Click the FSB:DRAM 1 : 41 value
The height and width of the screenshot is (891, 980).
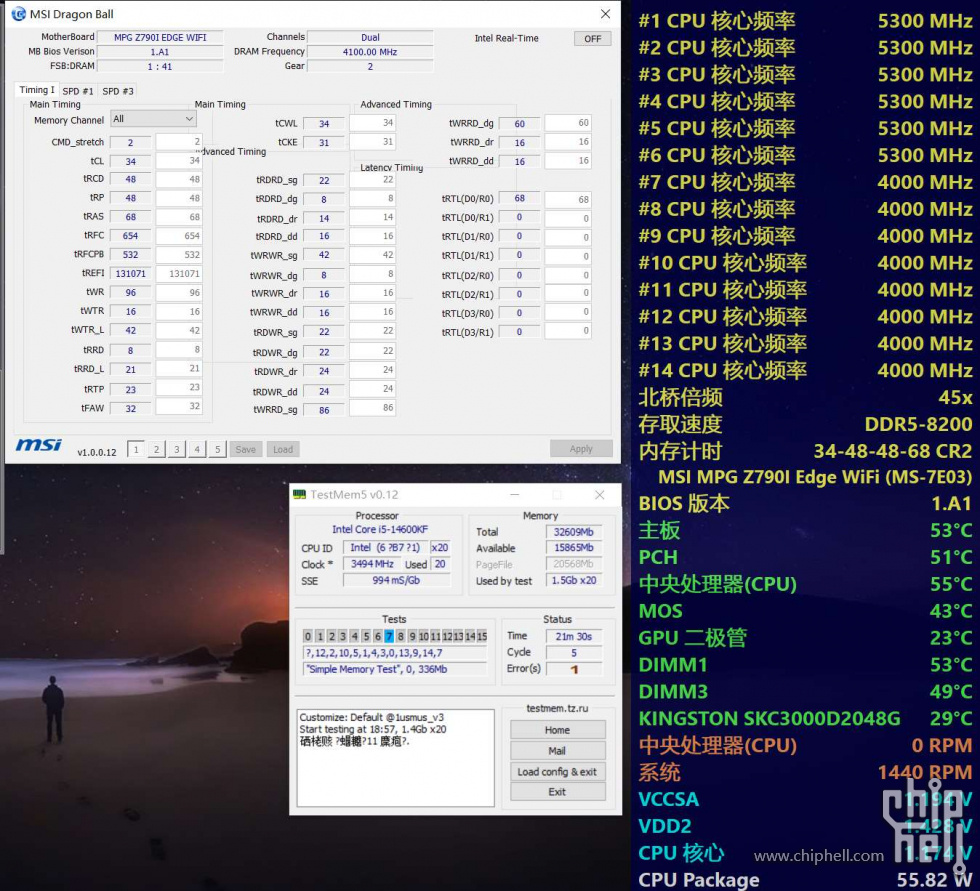pos(160,67)
